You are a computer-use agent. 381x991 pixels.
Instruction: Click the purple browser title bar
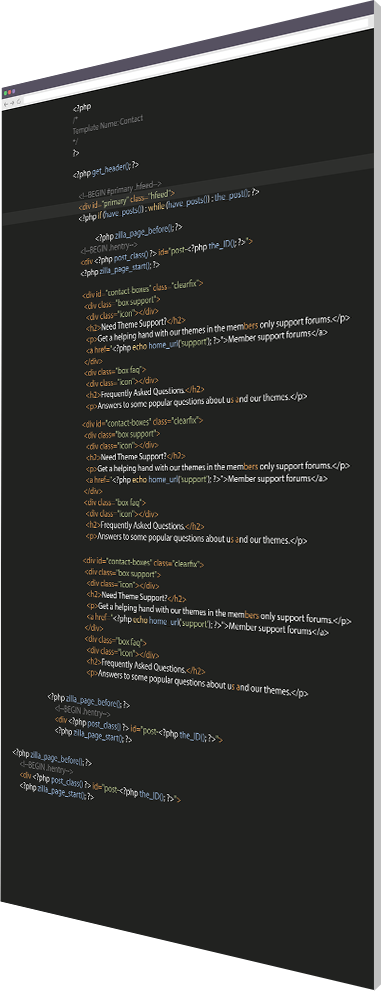coord(190,47)
